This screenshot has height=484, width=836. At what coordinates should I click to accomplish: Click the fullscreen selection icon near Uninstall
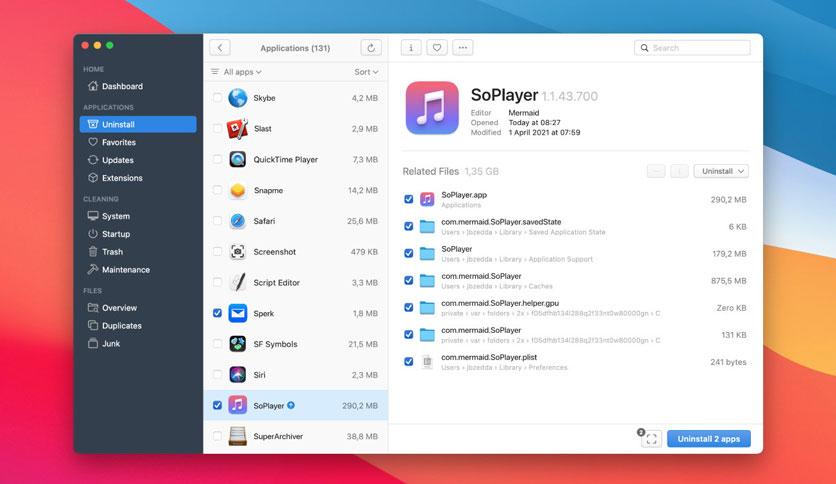pos(651,439)
